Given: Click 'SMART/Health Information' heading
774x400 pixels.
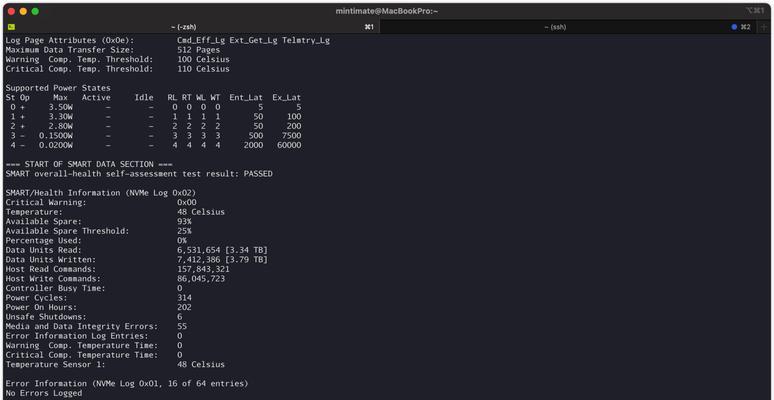Looking at the screenshot, I should coord(101,193).
